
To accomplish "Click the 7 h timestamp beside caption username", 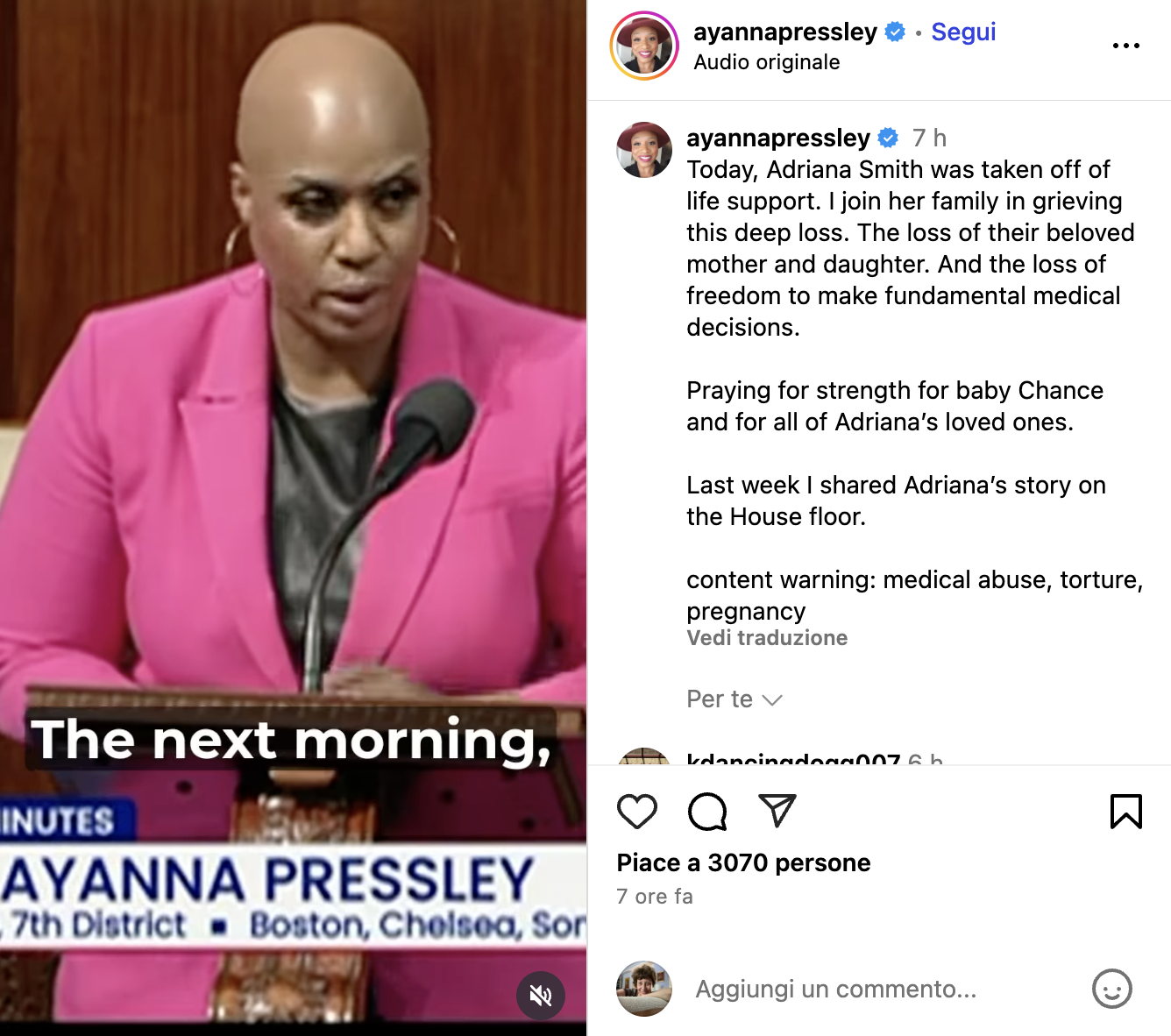I will click(x=929, y=138).
